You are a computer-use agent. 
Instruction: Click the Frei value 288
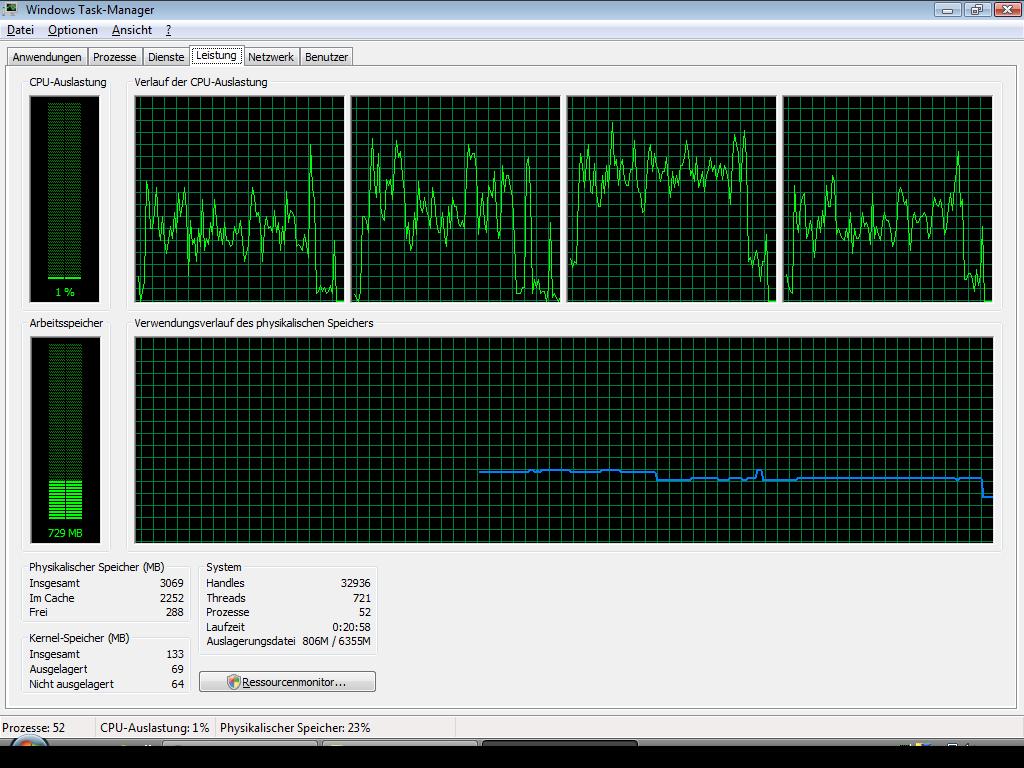[x=175, y=613]
